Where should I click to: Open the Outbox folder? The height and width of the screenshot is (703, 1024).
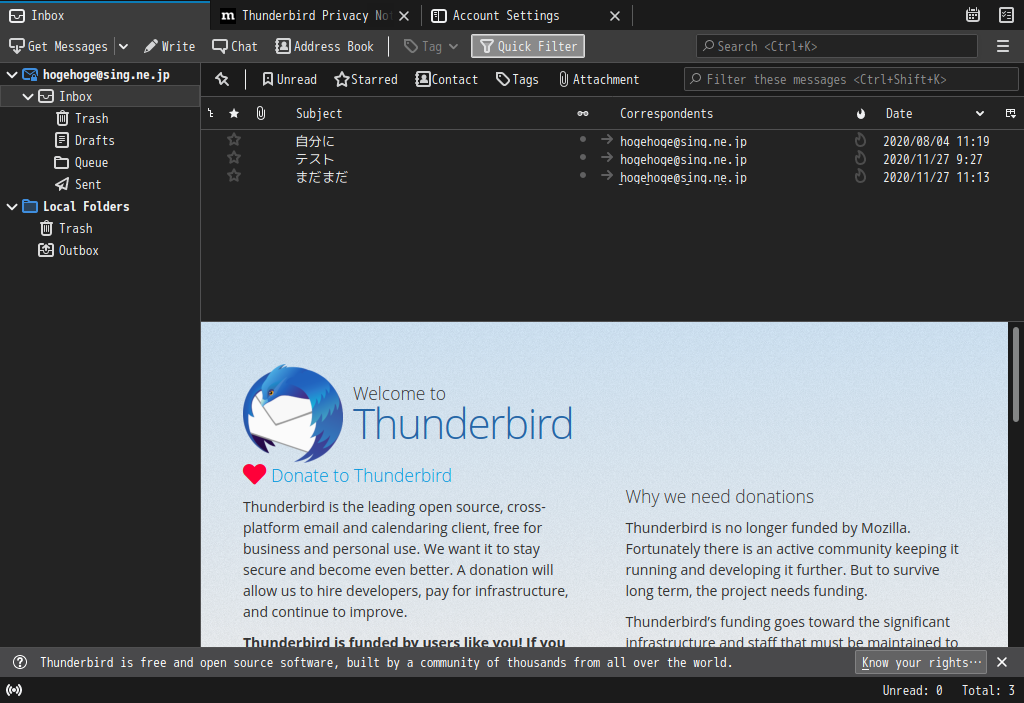[78, 250]
